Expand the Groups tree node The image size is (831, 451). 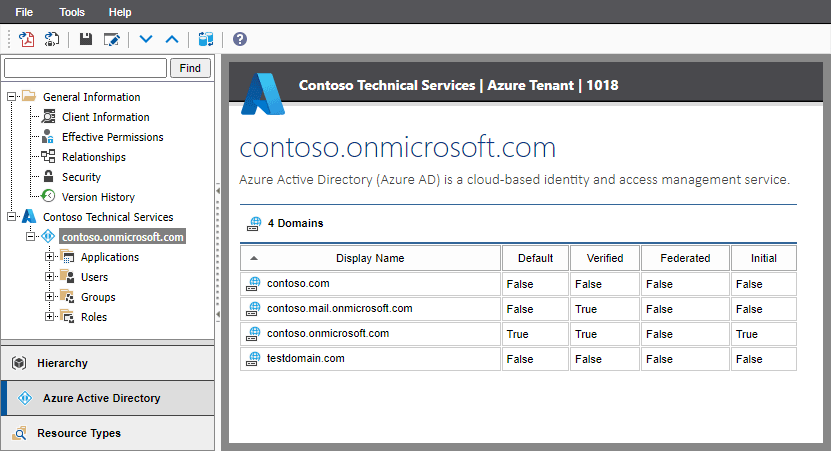pos(49,297)
